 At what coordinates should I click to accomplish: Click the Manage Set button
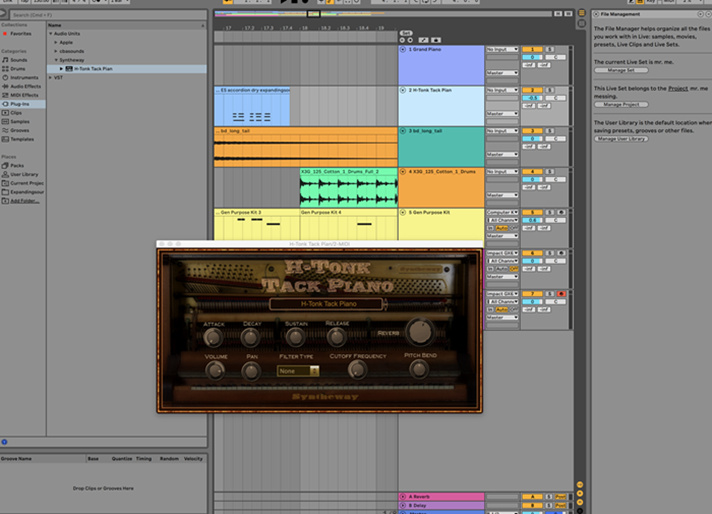[621, 70]
